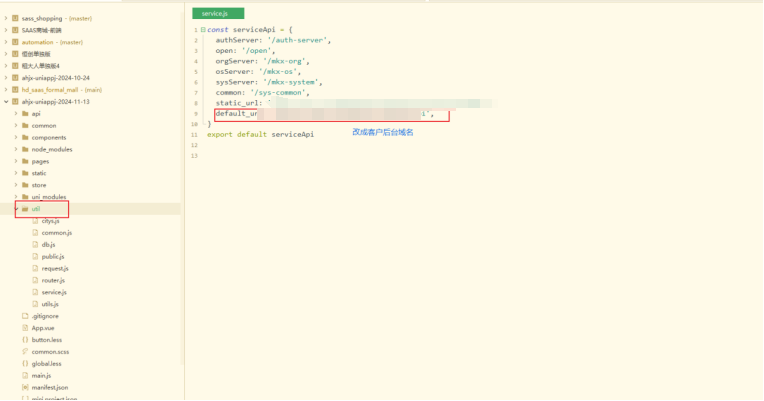This screenshot has height=401, width=764.
Task: Click the common folder icon
Action: coord(25,126)
